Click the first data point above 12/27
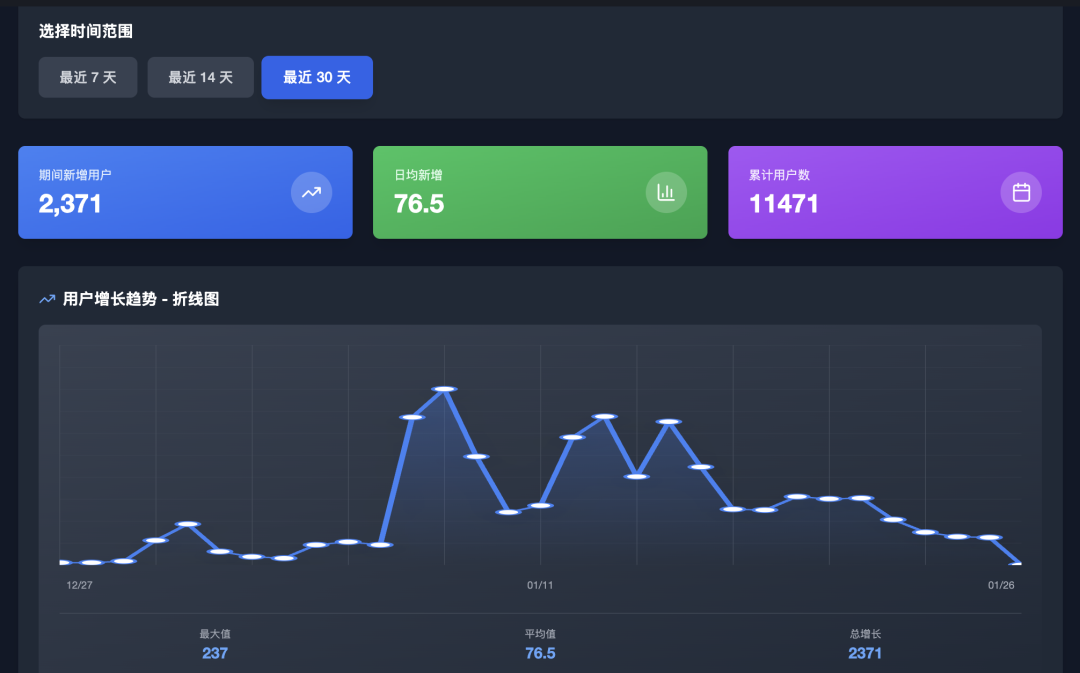 [x=62, y=563]
